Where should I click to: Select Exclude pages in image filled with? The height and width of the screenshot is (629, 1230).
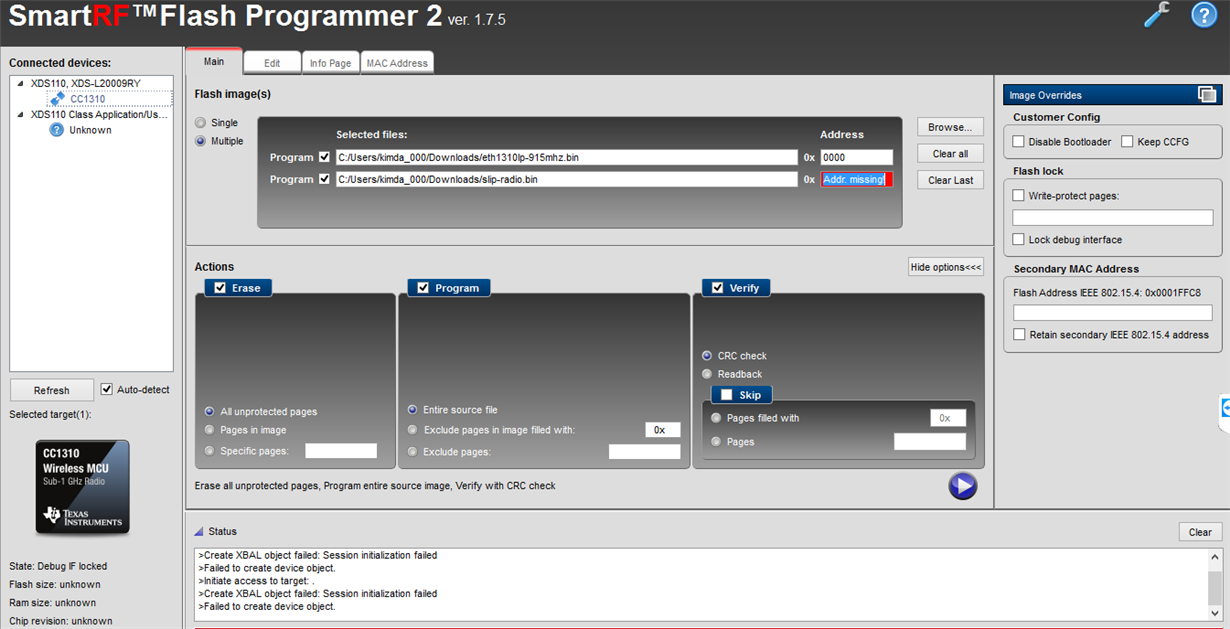point(413,429)
